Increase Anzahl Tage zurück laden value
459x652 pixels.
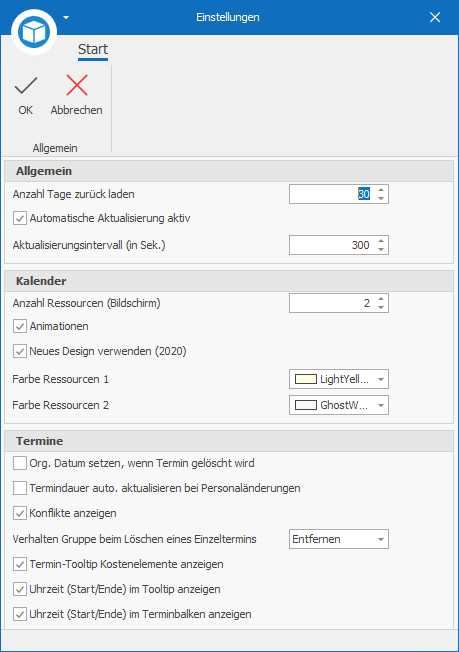click(381, 190)
